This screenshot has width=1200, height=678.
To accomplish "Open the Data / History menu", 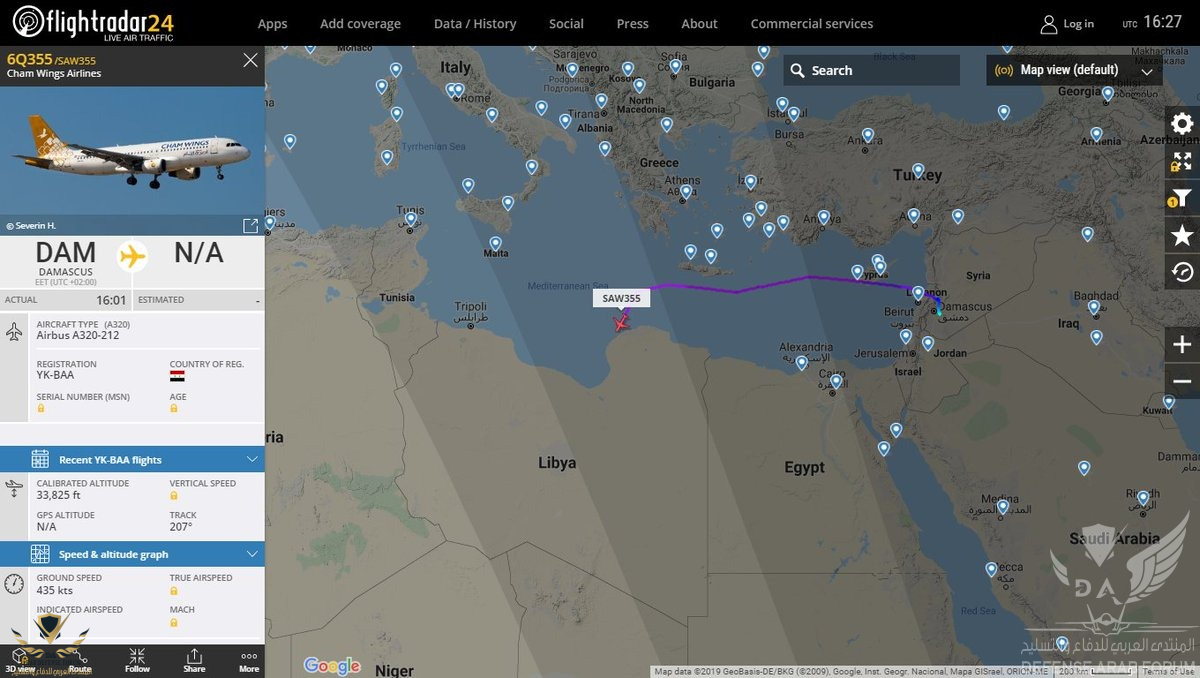I will (x=475, y=23).
